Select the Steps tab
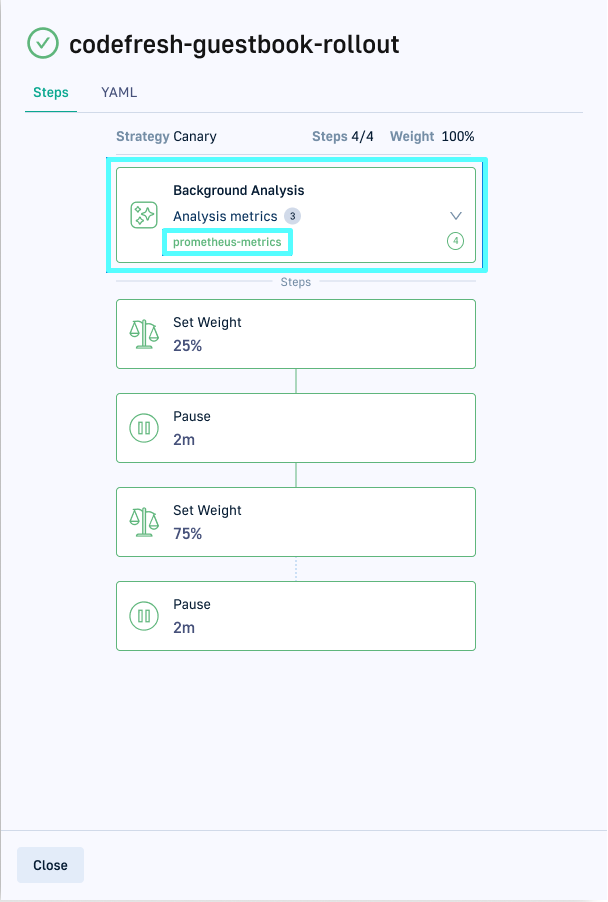The height and width of the screenshot is (902, 608). tap(51, 93)
